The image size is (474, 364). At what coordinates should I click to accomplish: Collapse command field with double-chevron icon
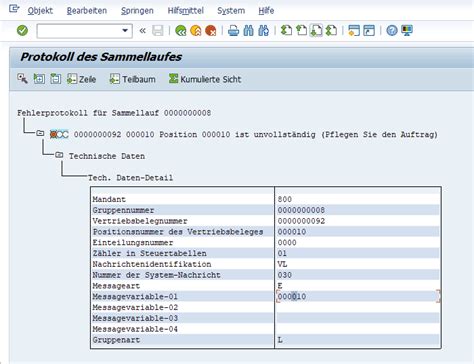[142, 31]
